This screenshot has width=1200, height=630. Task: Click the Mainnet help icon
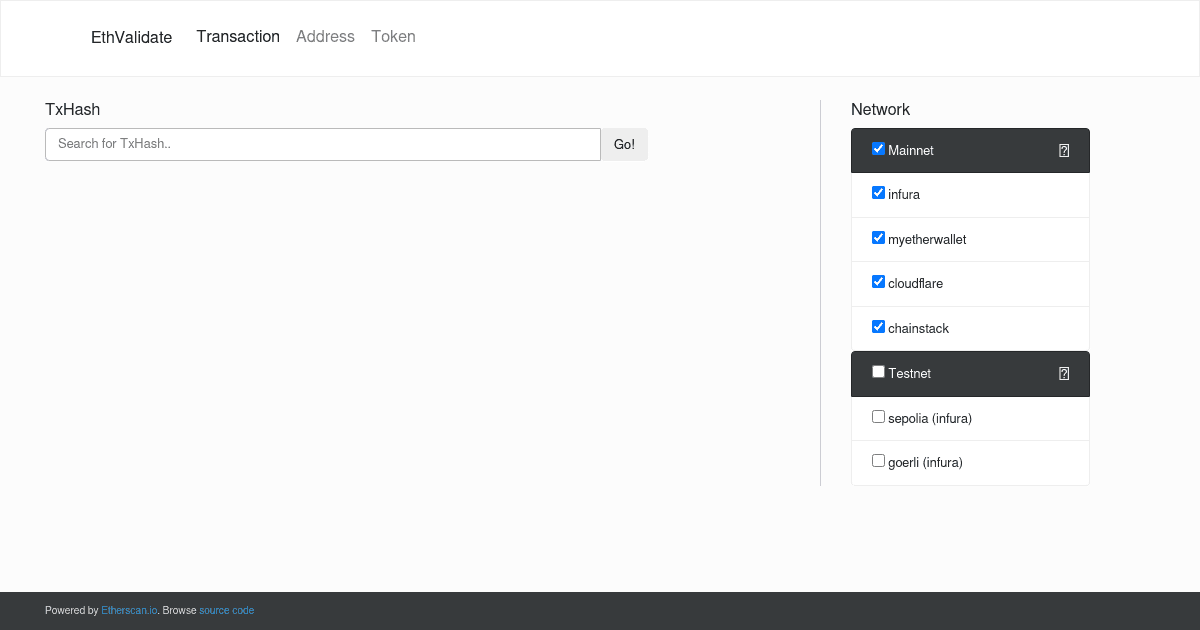click(1063, 149)
